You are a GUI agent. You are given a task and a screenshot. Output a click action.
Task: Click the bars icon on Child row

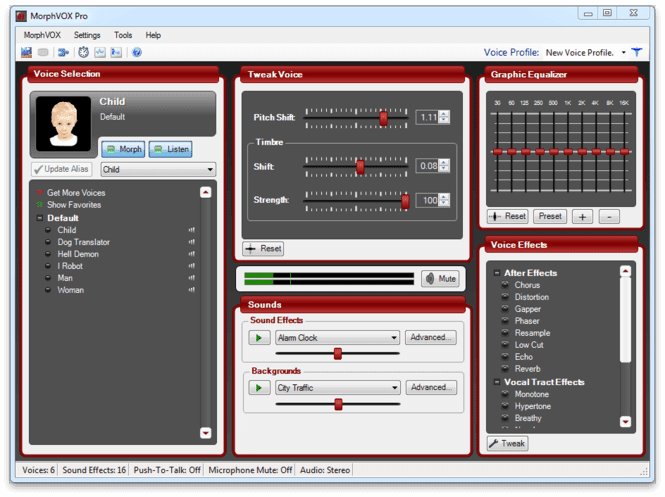(192, 230)
